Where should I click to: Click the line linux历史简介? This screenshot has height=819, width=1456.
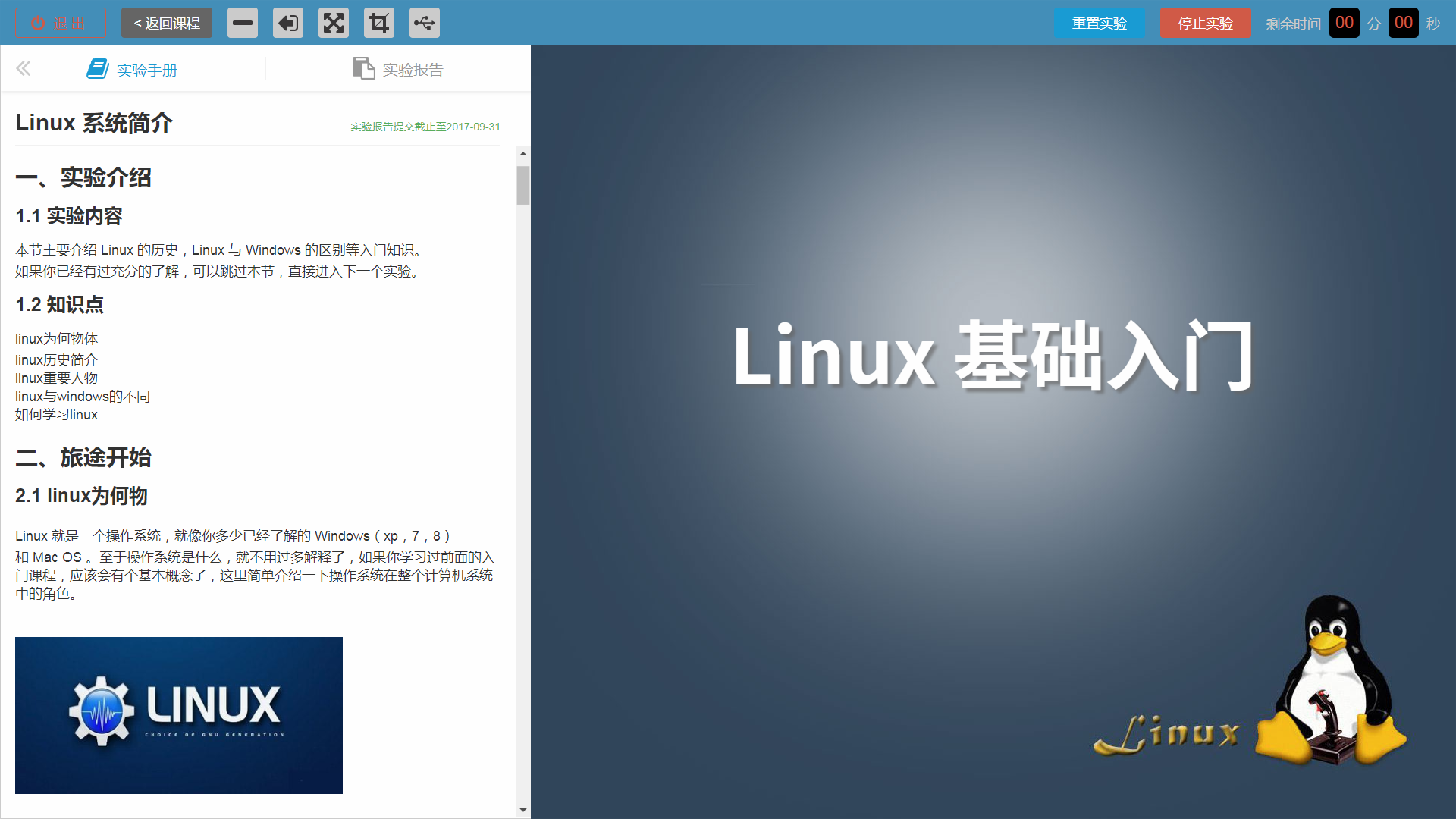pos(56,360)
